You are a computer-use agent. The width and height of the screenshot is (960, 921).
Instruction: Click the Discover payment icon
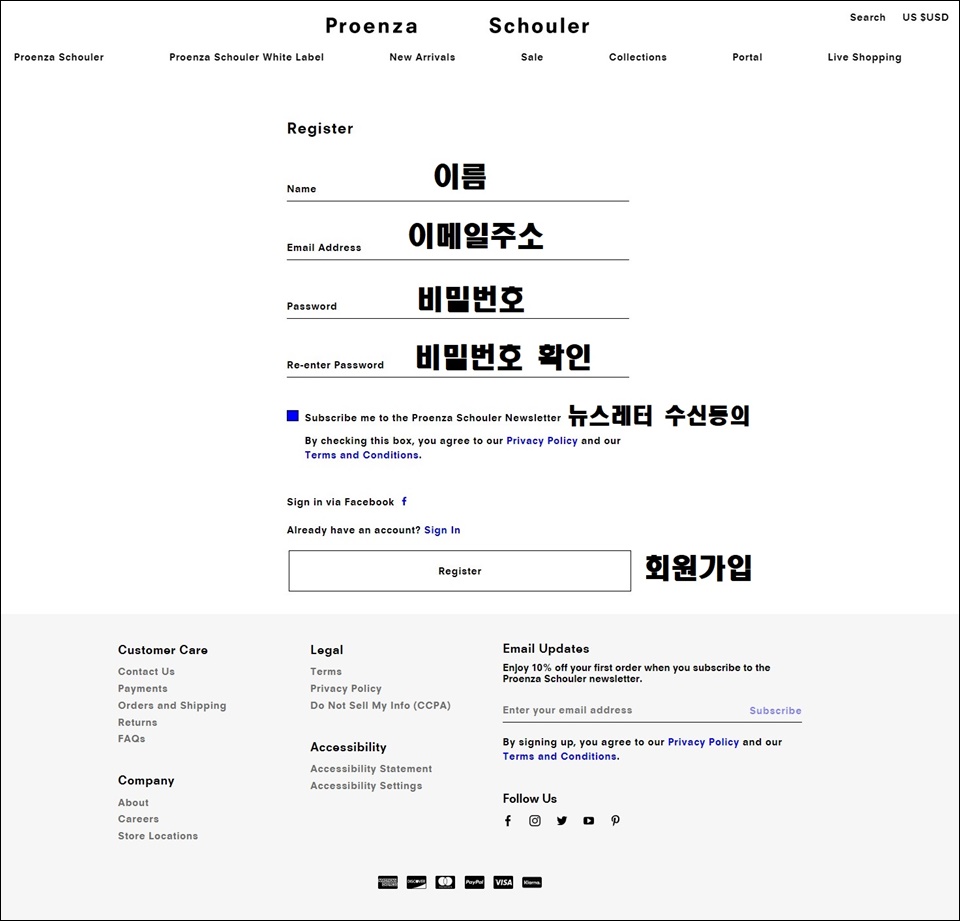[x=416, y=882]
